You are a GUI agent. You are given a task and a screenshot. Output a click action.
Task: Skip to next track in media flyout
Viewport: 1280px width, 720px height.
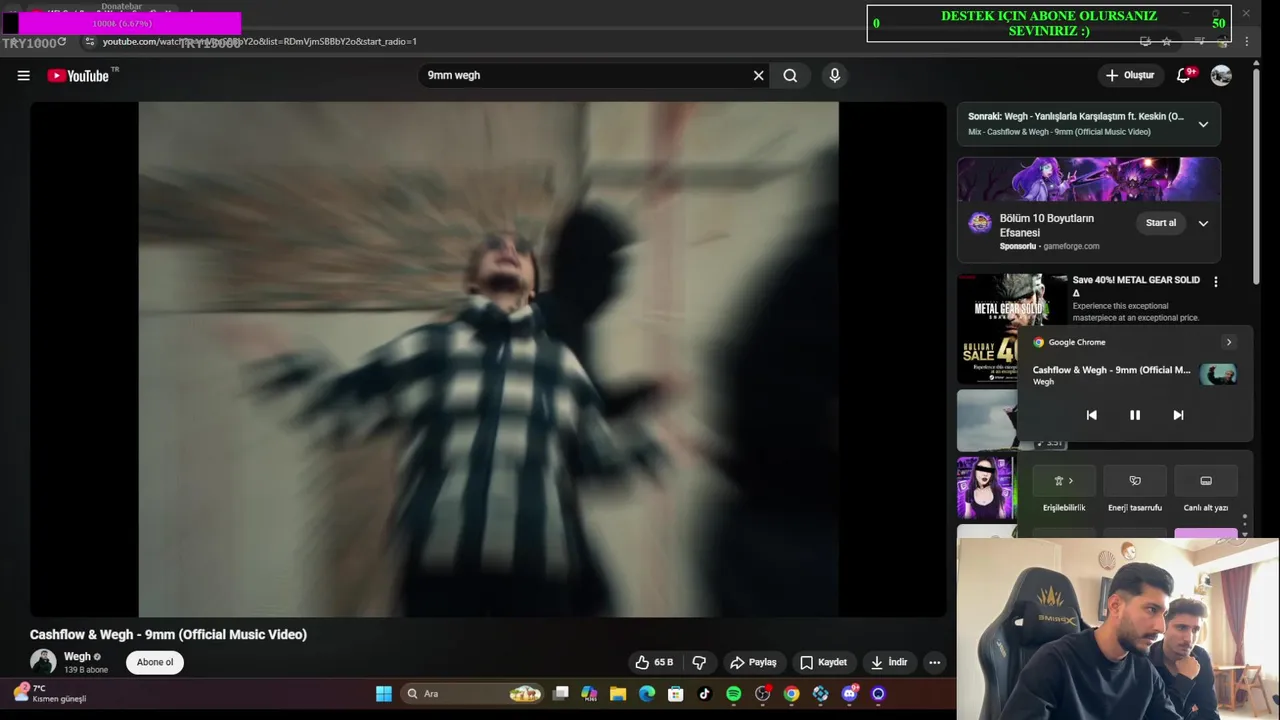point(1178,415)
